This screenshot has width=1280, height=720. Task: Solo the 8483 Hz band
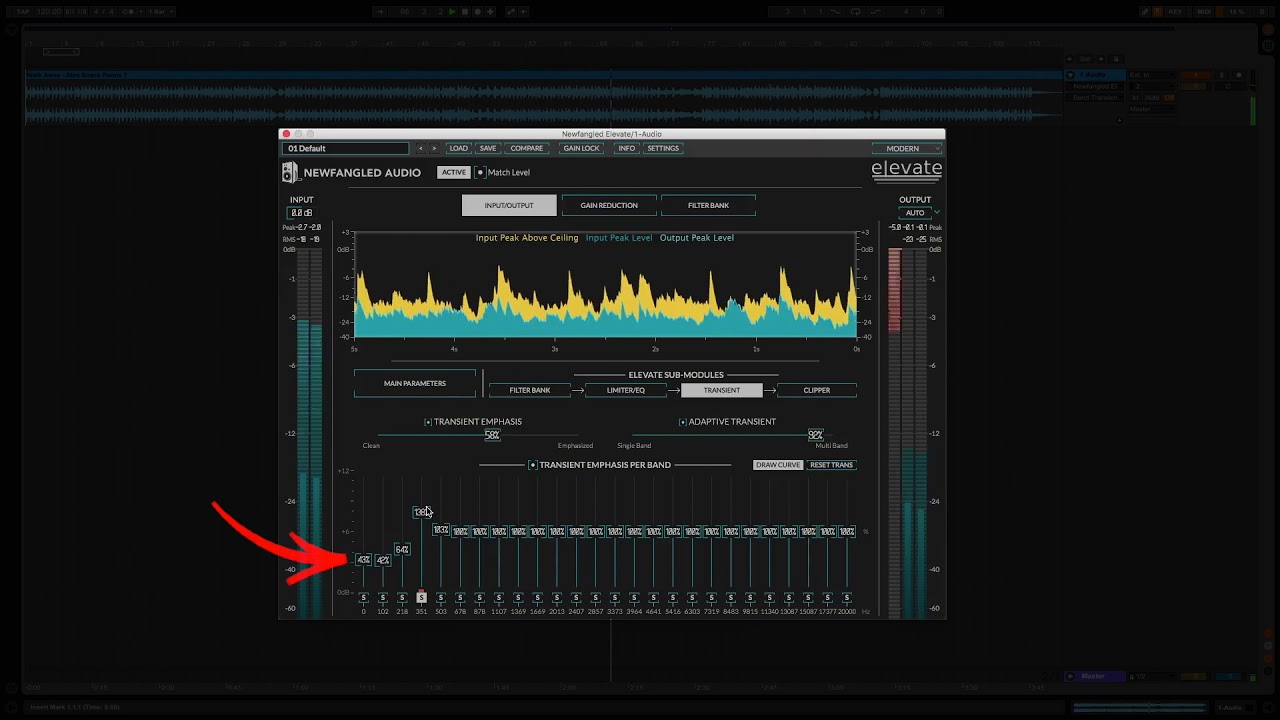[x=731, y=598]
